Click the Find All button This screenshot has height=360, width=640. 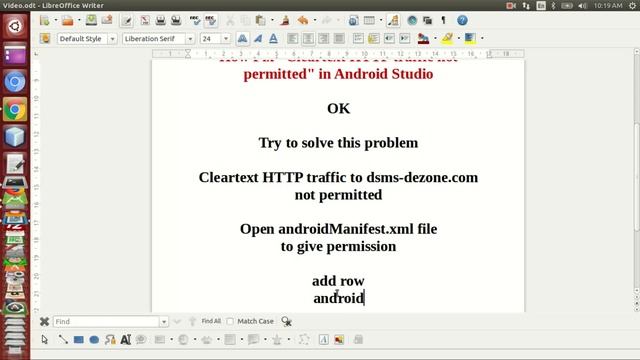coord(211,321)
